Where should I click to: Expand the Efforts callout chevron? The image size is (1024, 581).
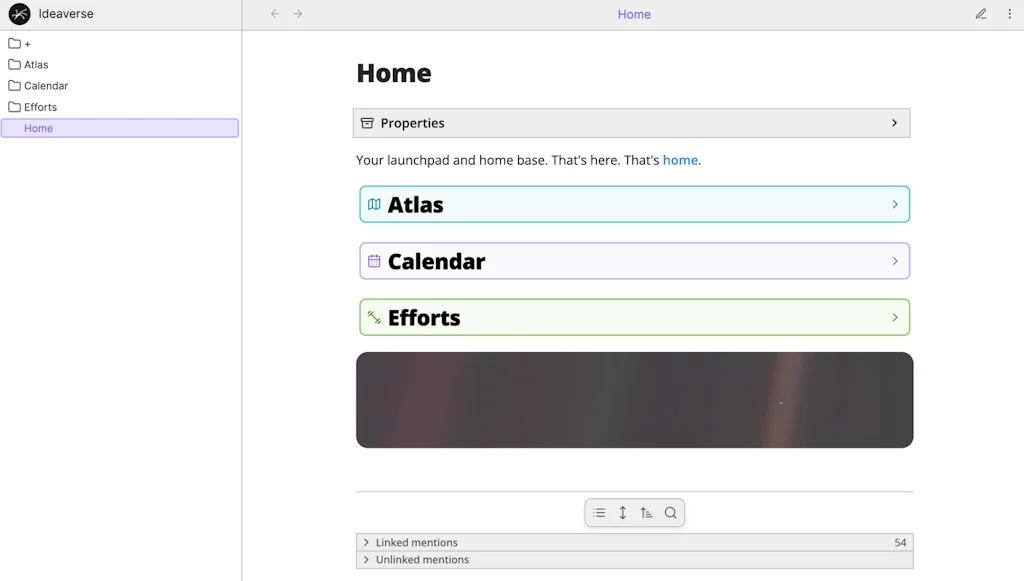[894, 318]
